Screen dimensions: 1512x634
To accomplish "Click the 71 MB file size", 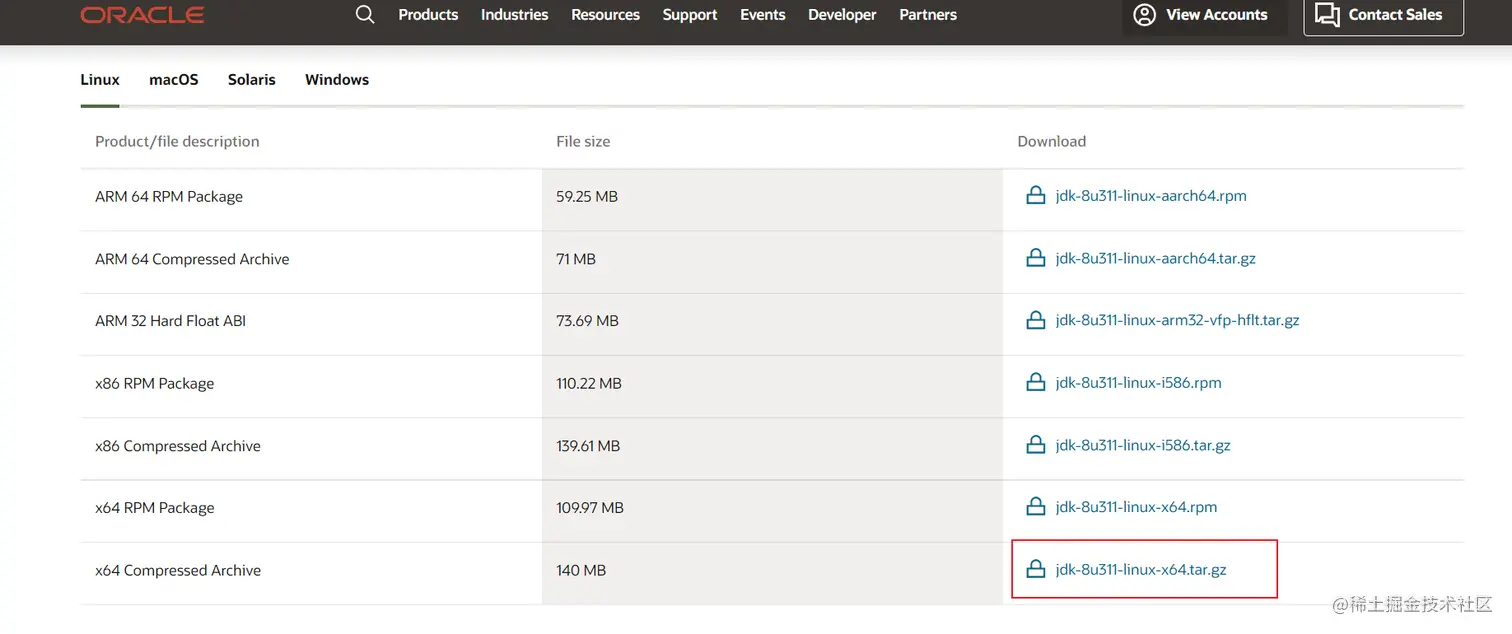I will (576, 259).
